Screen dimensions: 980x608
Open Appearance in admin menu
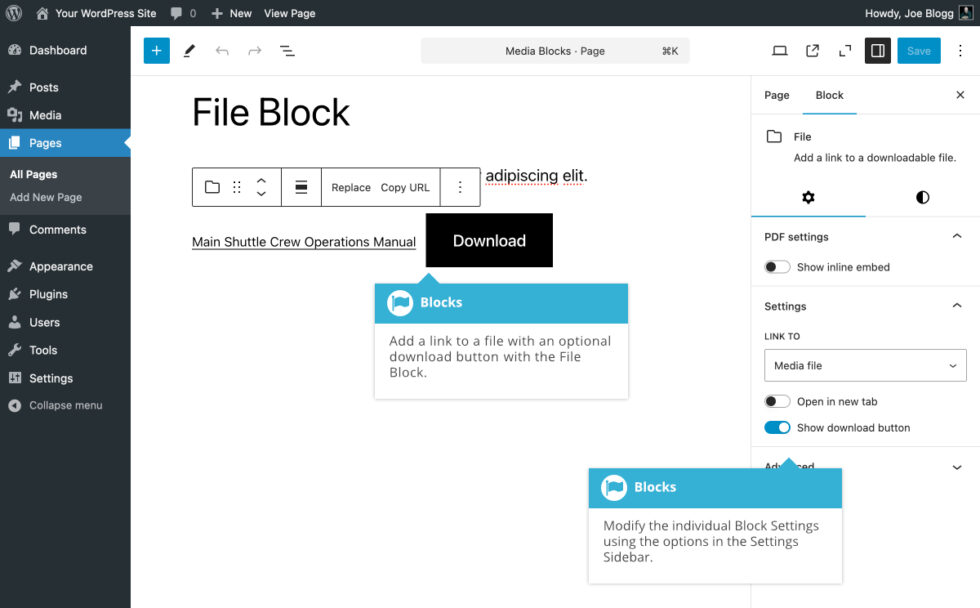point(65,266)
